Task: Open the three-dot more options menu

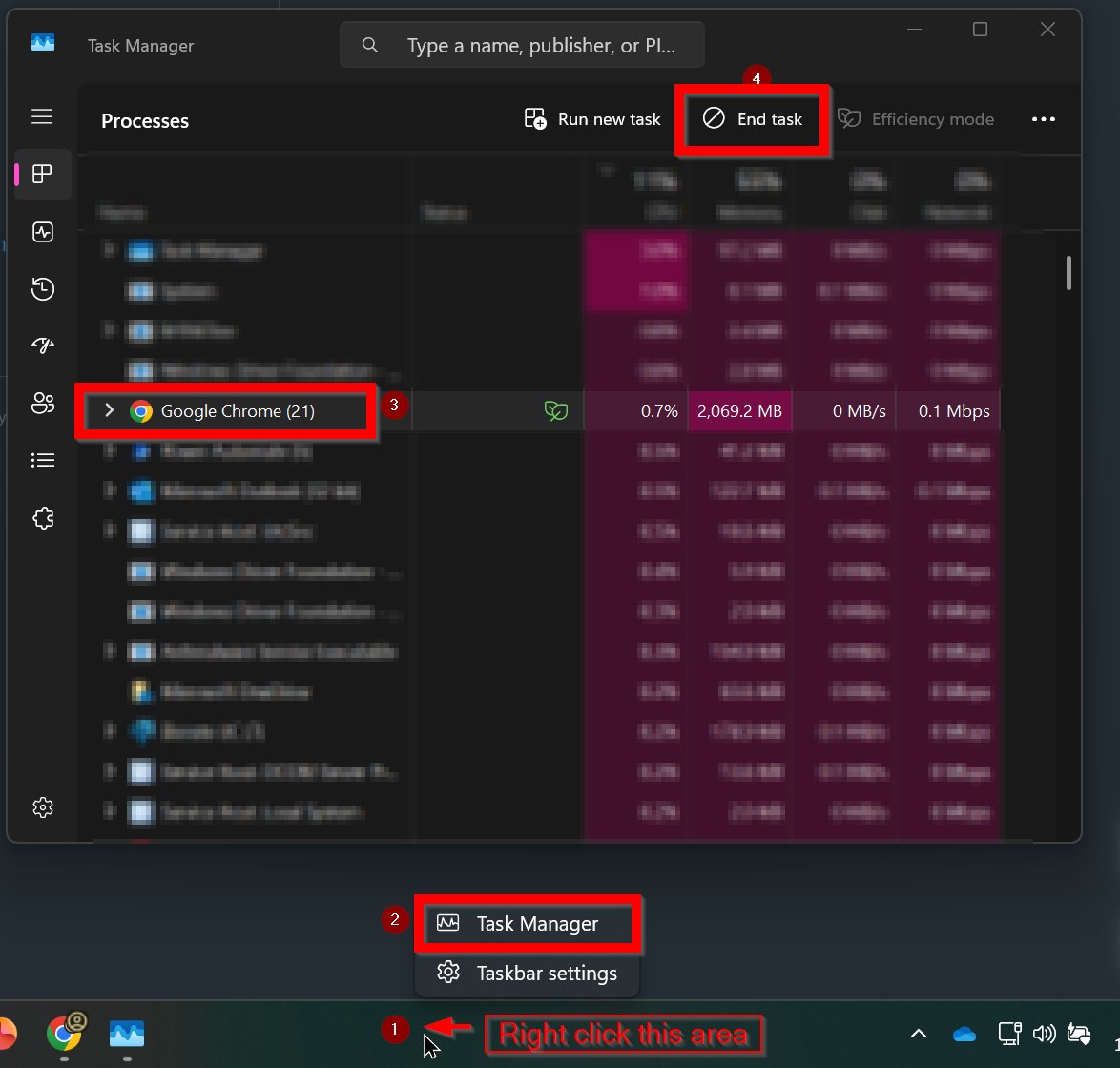Action: (x=1043, y=119)
